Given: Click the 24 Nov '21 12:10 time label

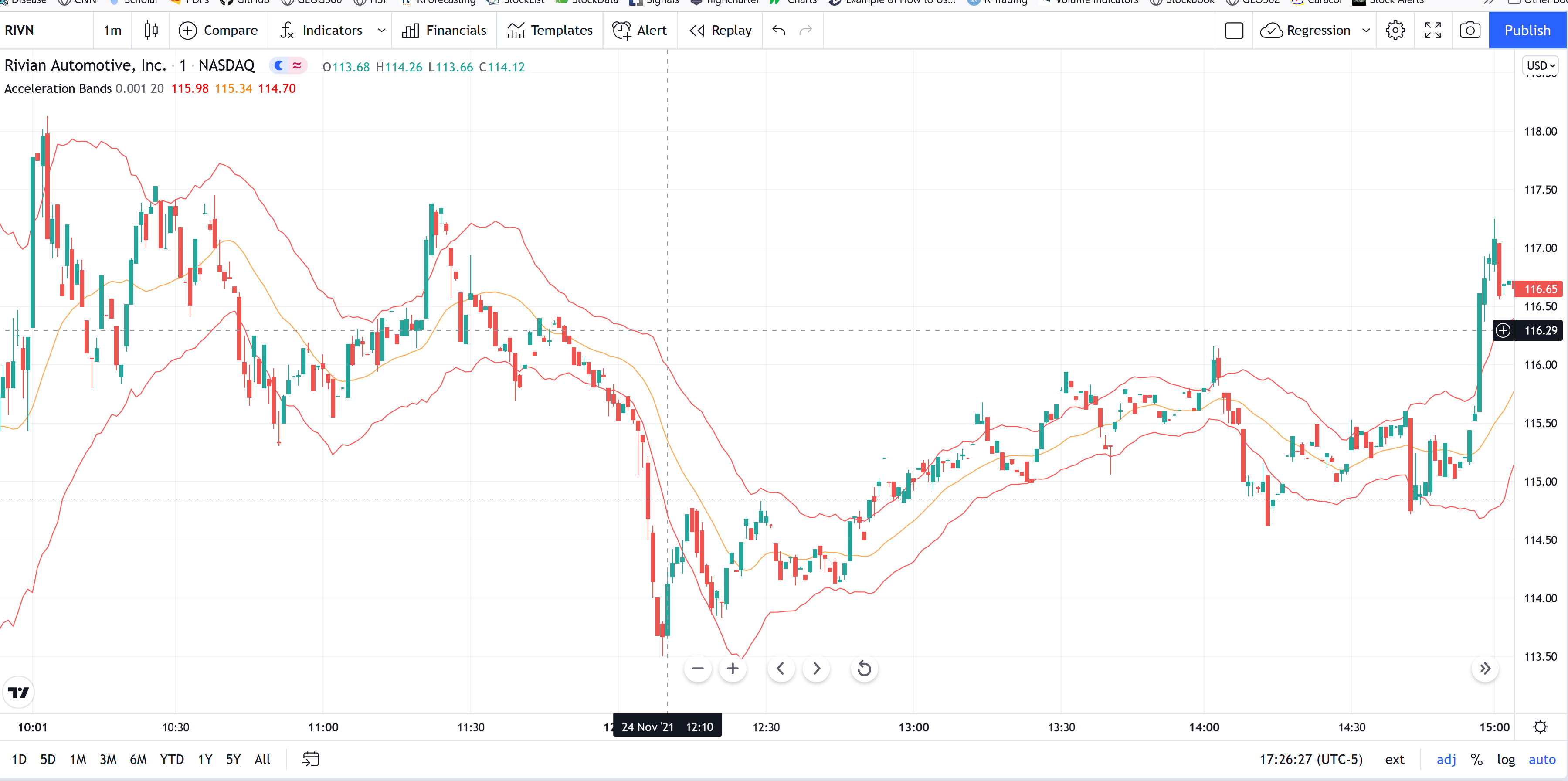Looking at the screenshot, I should (667, 727).
